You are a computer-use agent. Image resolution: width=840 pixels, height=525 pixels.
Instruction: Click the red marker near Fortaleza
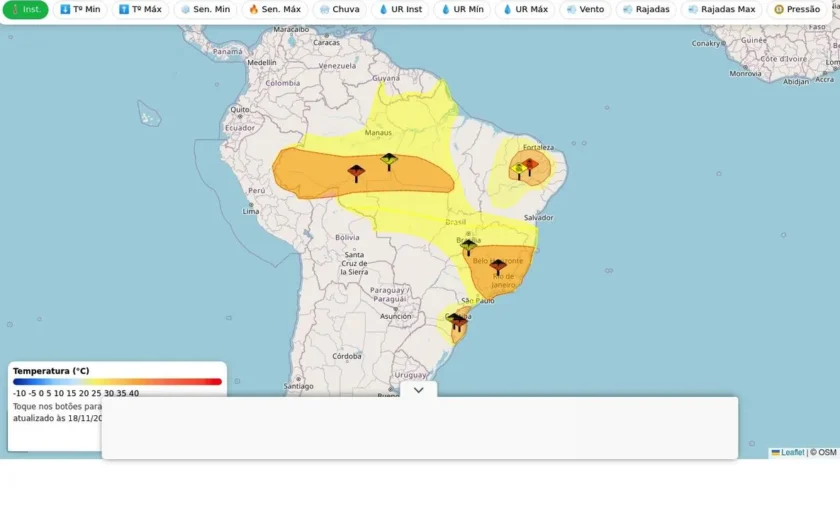530,167
